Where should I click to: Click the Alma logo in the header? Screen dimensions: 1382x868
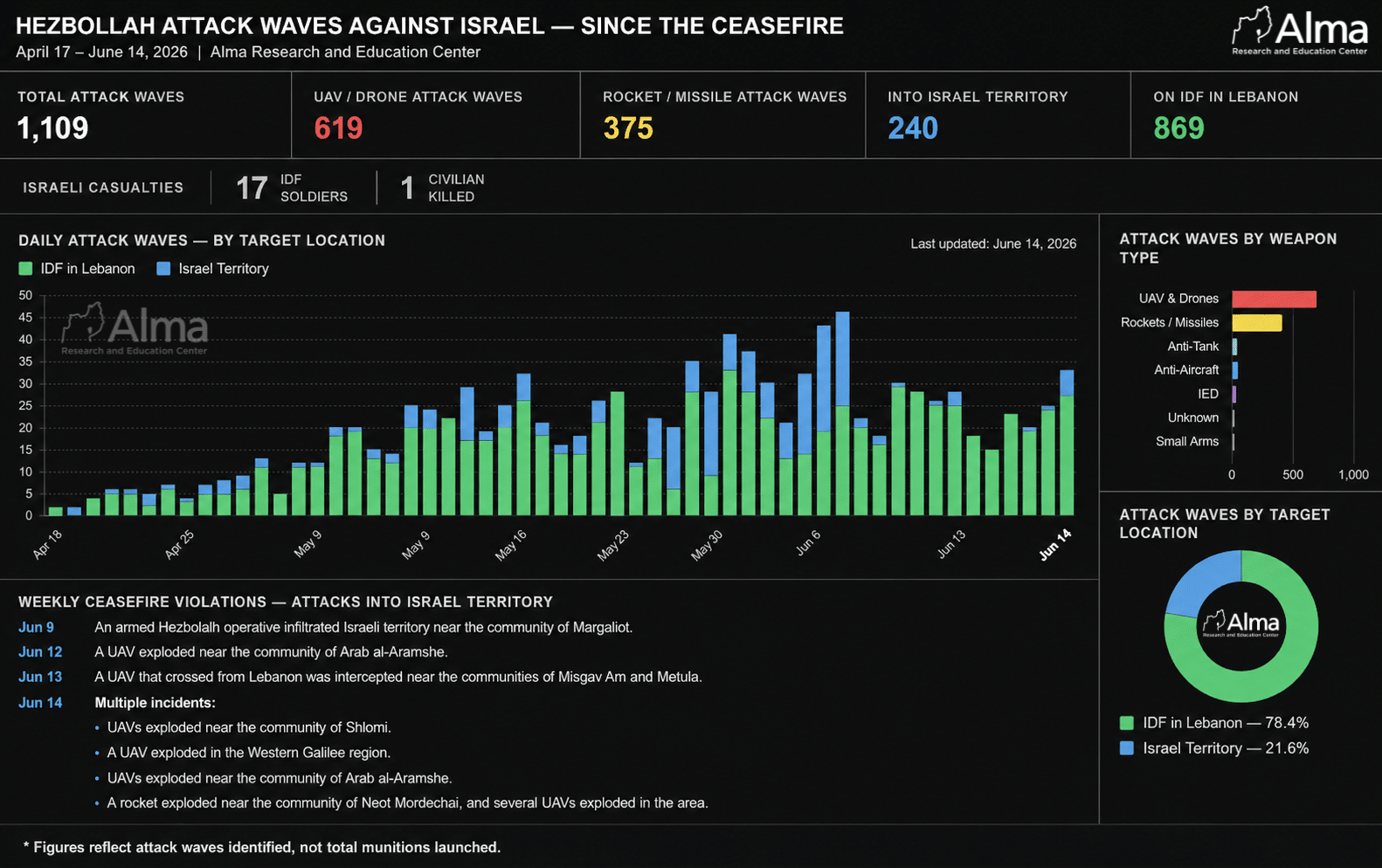click(x=1300, y=32)
